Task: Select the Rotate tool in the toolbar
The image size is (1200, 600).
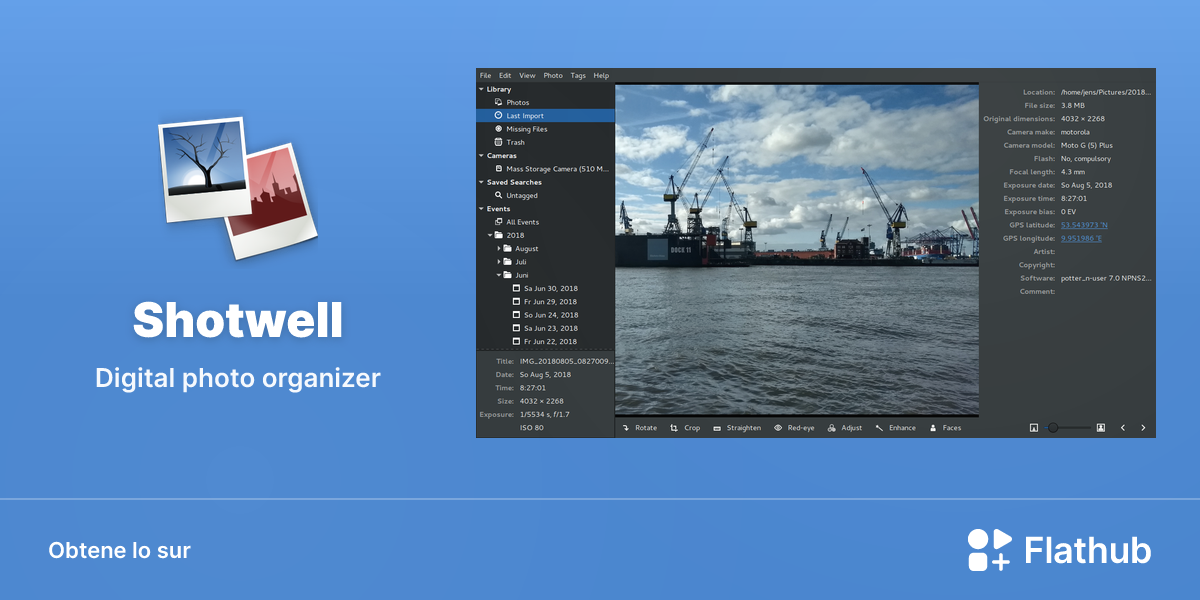Action: 640,428
